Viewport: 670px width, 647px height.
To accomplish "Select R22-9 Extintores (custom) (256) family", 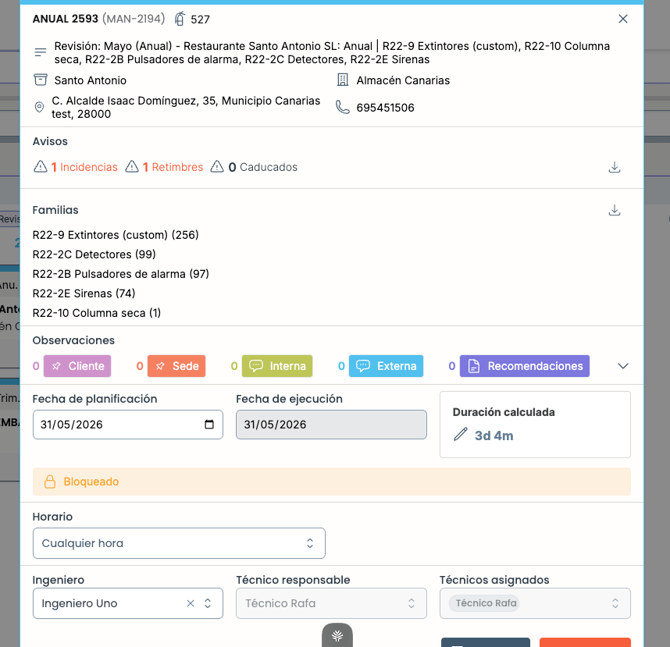I will tap(115, 235).
